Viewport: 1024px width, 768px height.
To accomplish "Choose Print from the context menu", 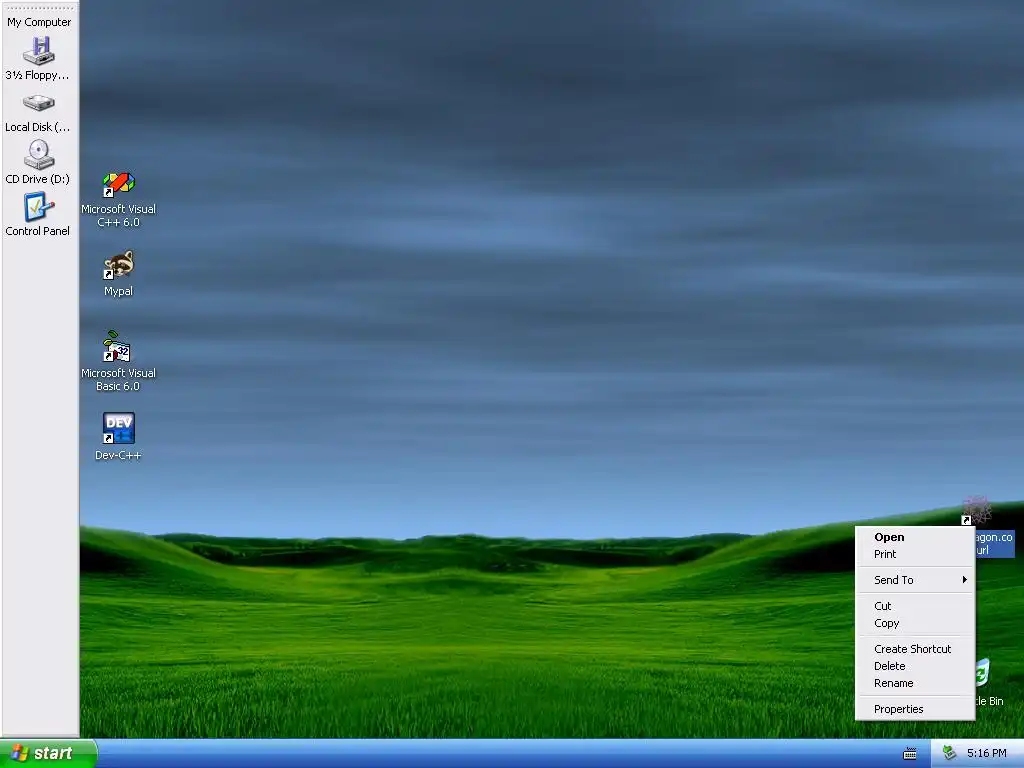I will point(915,554).
